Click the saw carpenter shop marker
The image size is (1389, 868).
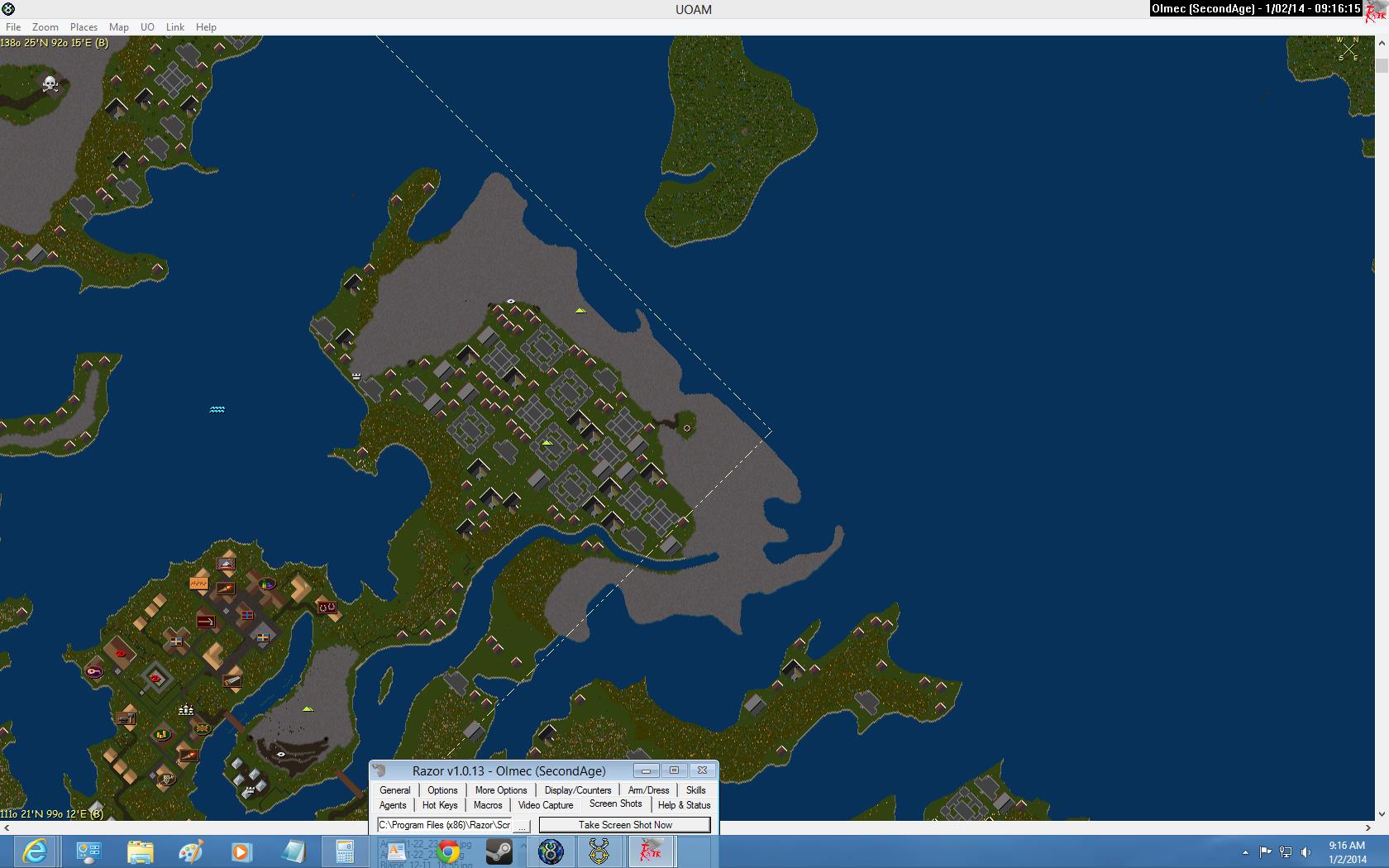click(231, 682)
